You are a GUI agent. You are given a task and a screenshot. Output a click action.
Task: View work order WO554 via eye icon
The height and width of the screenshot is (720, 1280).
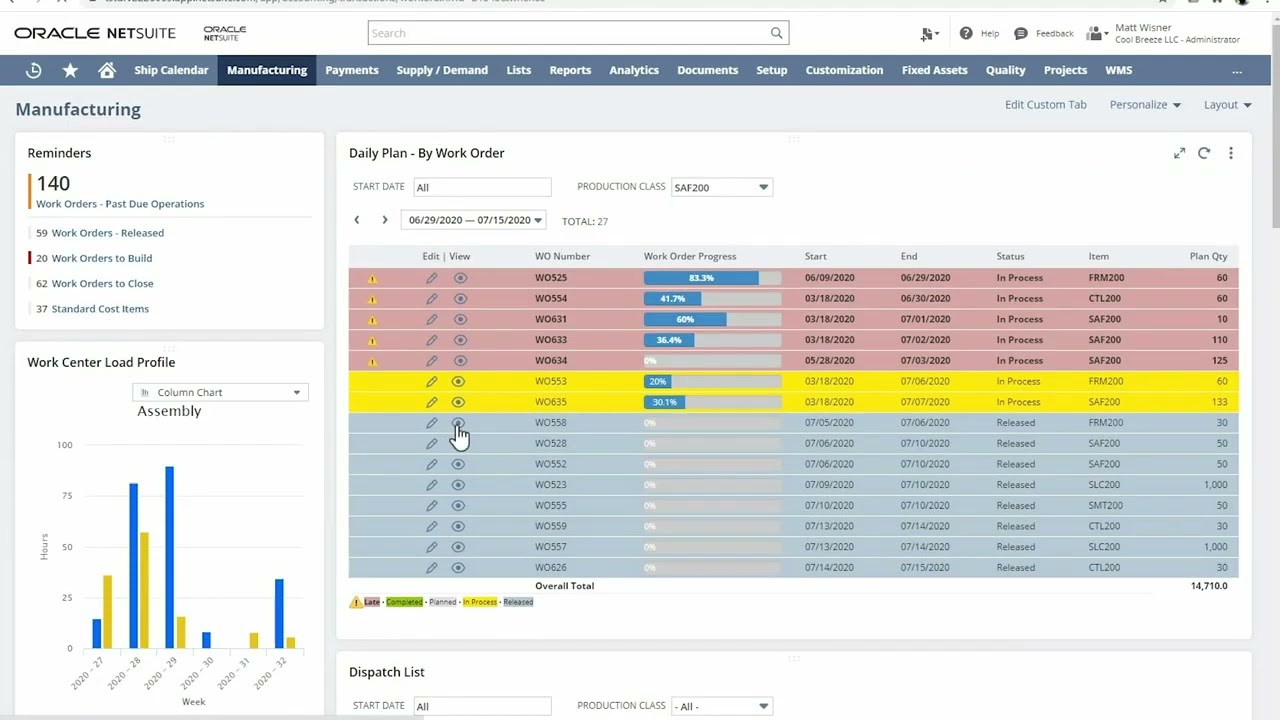point(460,298)
